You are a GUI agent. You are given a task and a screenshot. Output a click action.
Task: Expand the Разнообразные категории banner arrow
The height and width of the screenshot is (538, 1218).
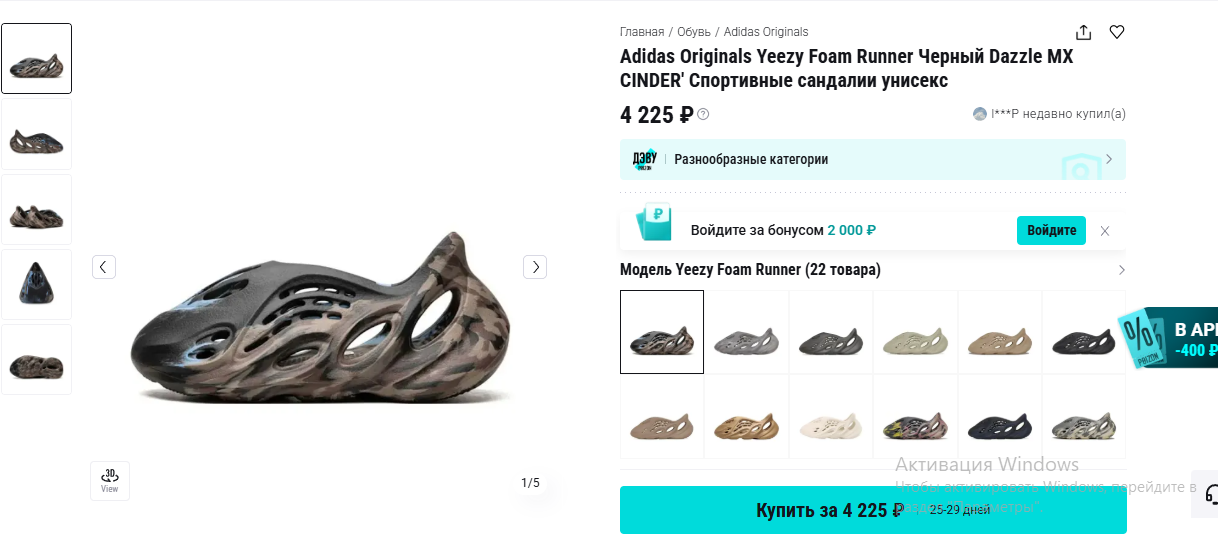1108,160
